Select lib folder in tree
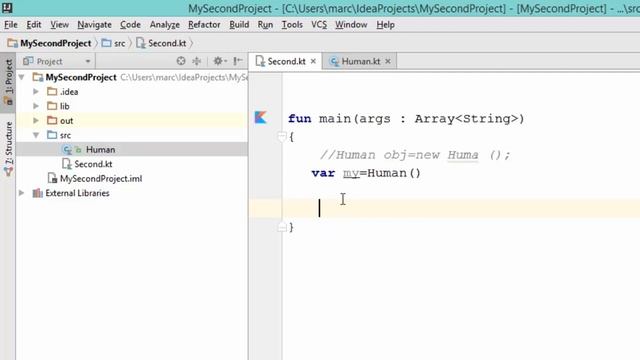Screen dimensions: 640x360 coord(64,106)
